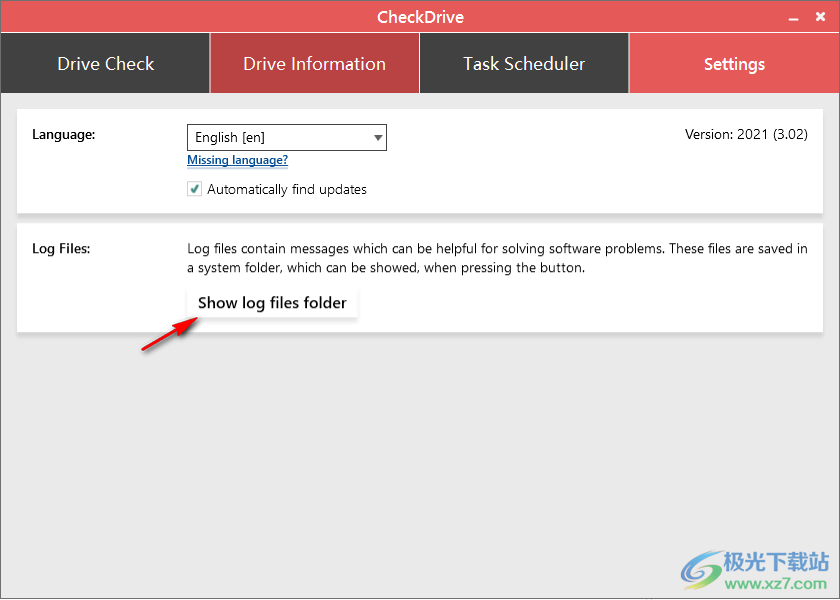Close the CheckDrive window
This screenshot has width=840, height=600.
(x=820, y=17)
